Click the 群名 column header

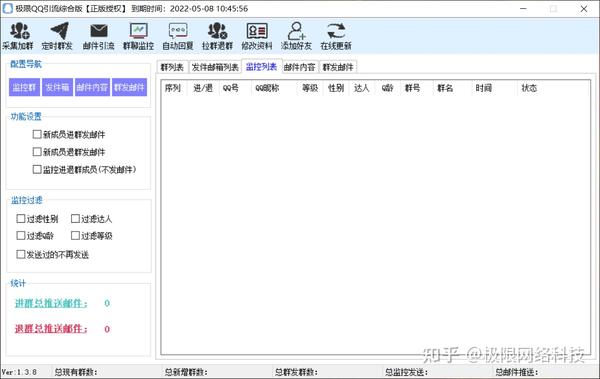coord(452,88)
